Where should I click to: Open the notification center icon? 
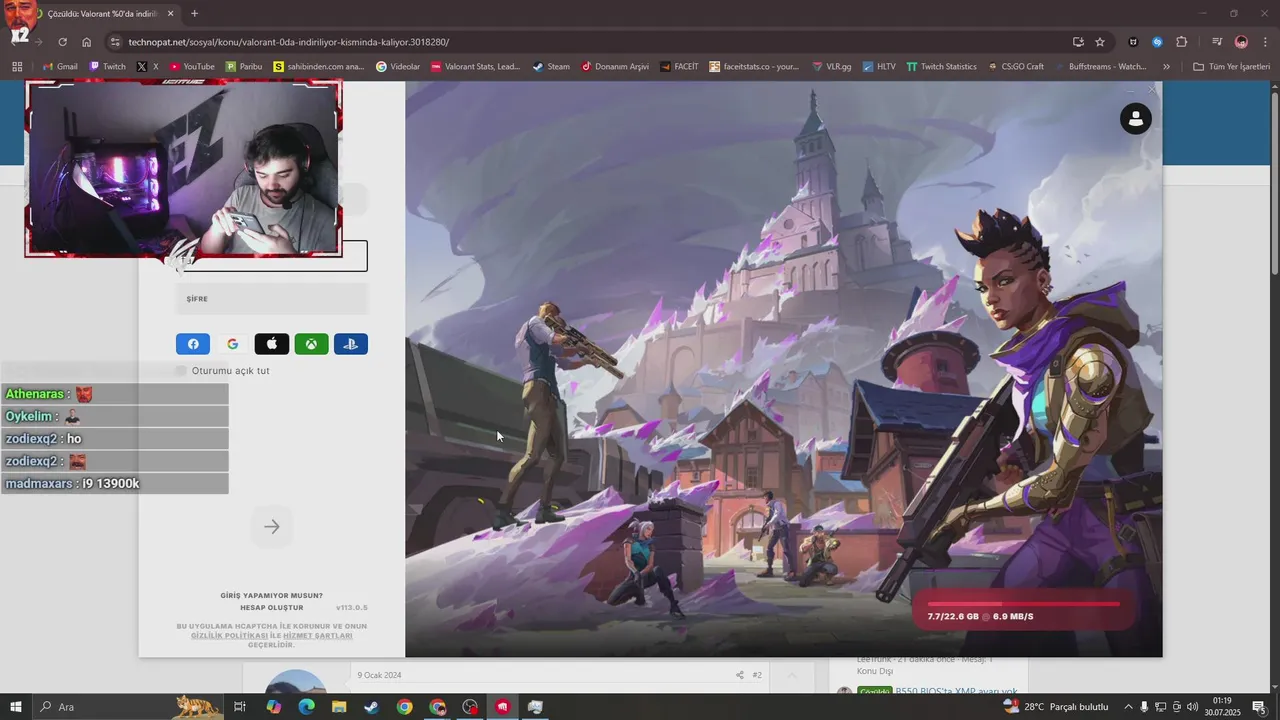(x=1259, y=707)
